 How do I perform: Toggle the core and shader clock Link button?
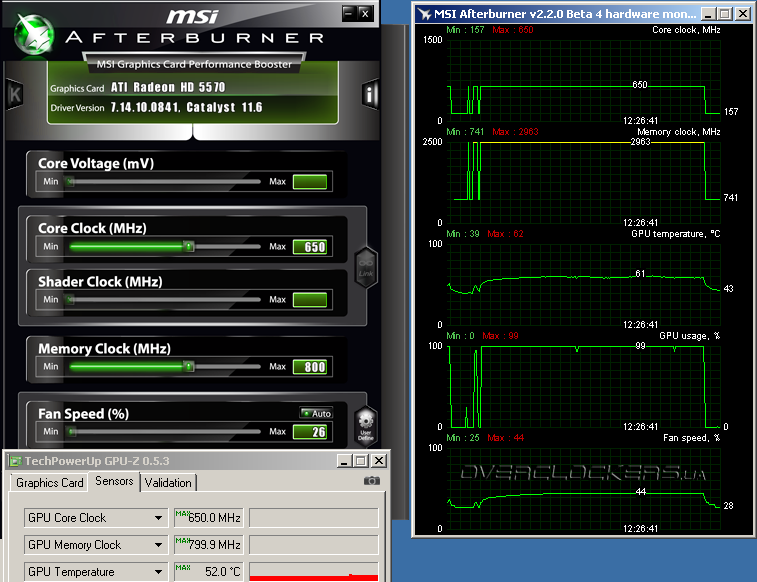coord(366,268)
